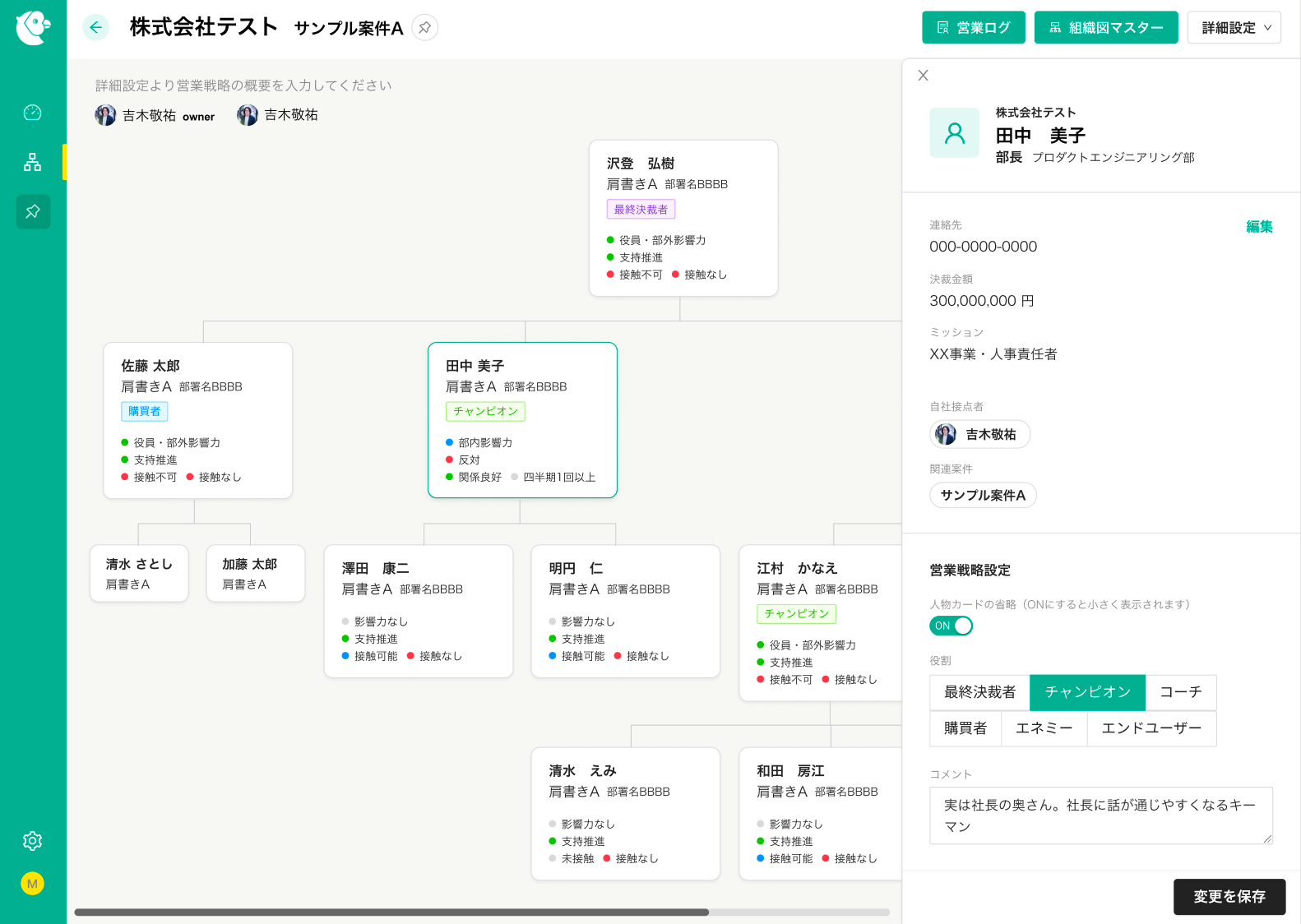Expand the 詳細設定 dropdown
The width and height of the screenshot is (1301, 924).
tap(1234, 28)
